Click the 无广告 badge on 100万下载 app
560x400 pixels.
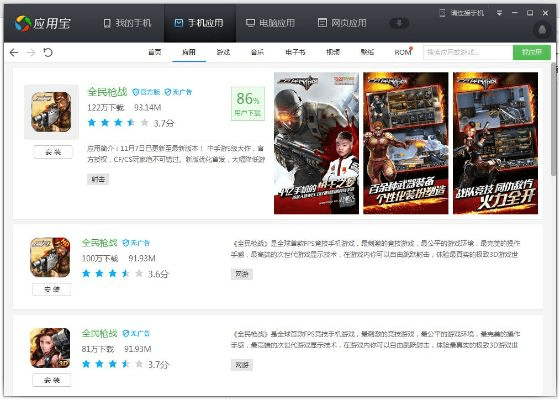(136, 243)
